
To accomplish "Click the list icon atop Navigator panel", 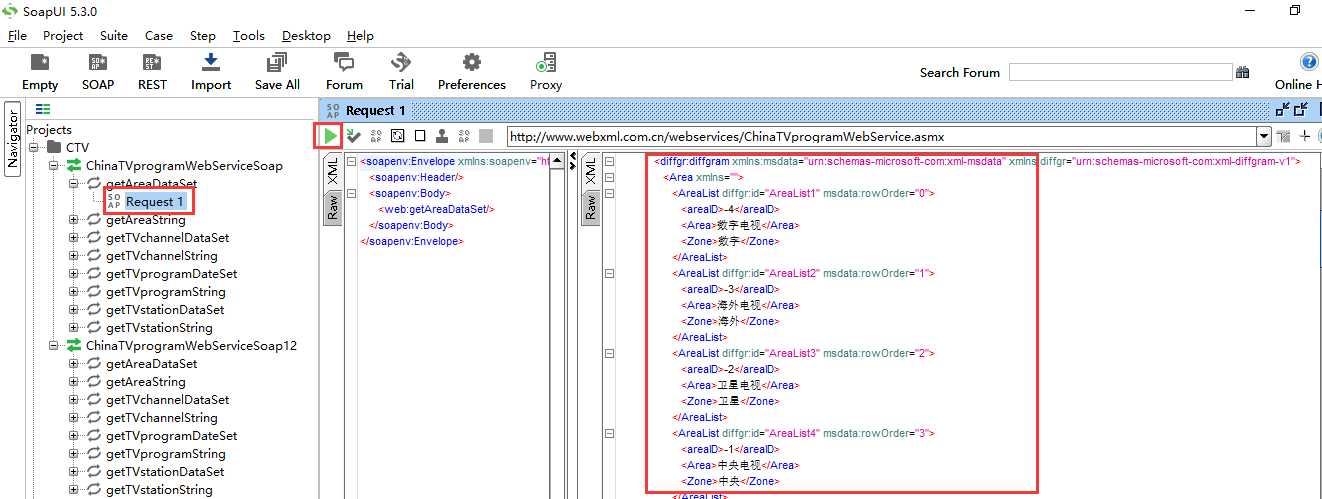I will (x=43, y=110).
